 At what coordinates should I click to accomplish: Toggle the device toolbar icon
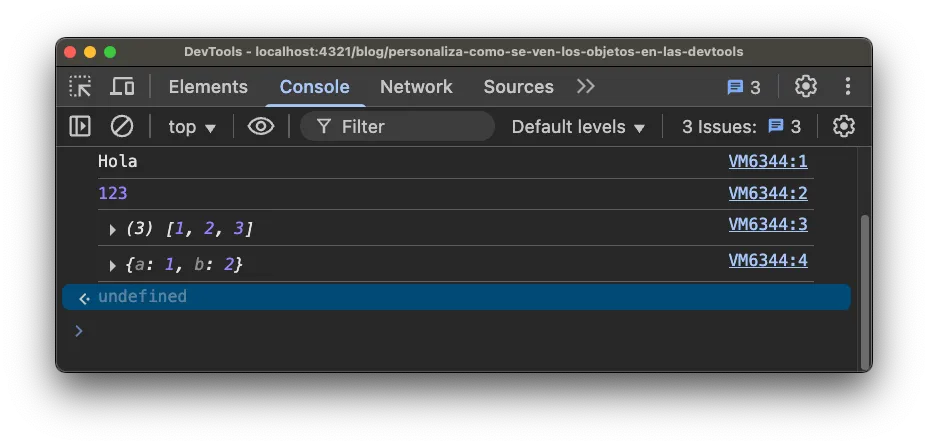[x=122, y=87]
